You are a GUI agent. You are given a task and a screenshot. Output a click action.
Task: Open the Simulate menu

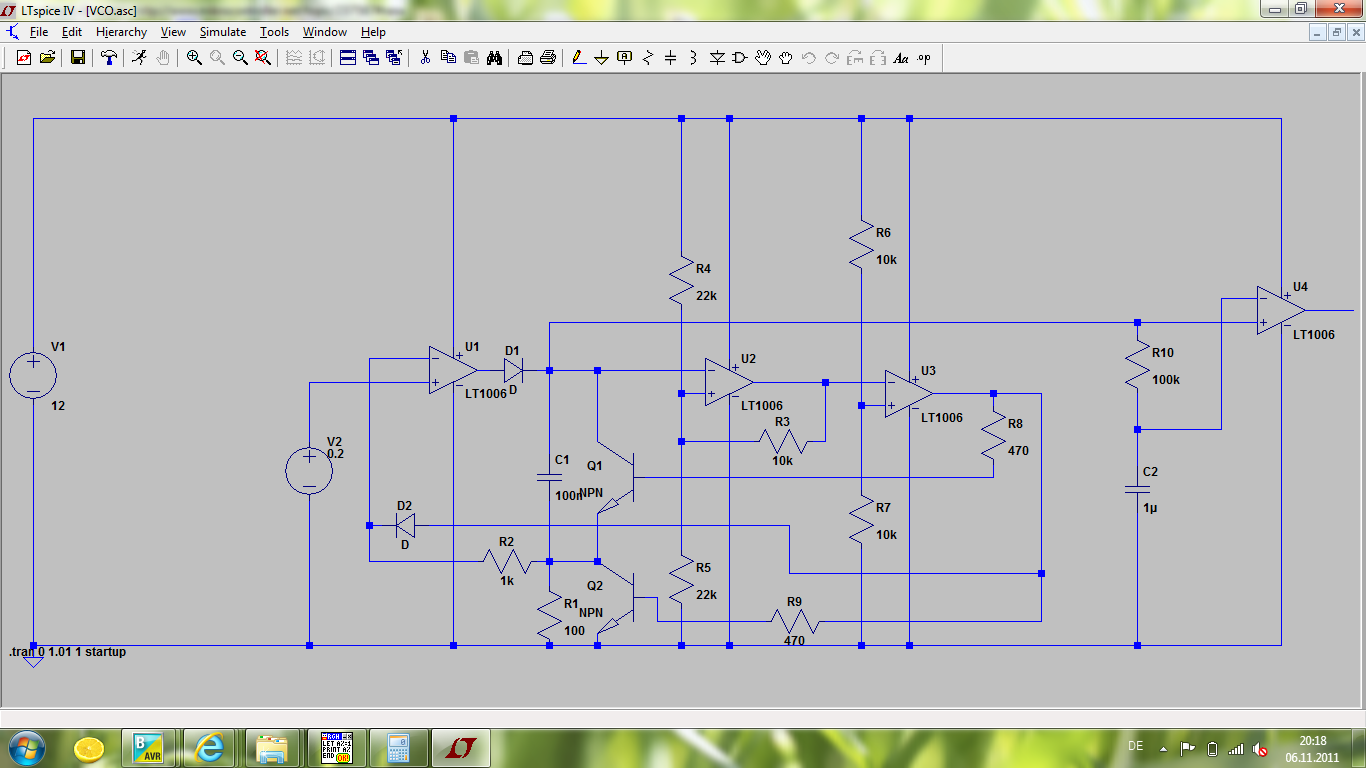click(x=223, y=32)
